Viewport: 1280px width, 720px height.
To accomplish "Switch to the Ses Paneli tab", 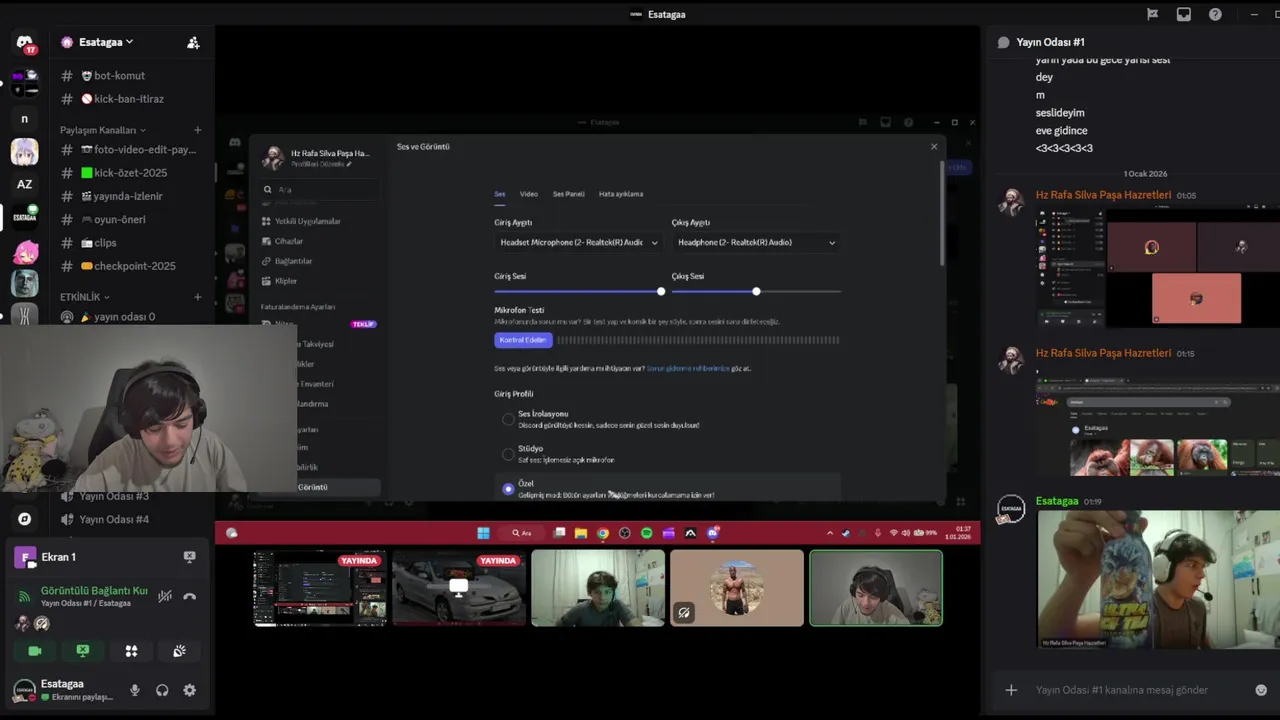I will (x=569, y=194).
